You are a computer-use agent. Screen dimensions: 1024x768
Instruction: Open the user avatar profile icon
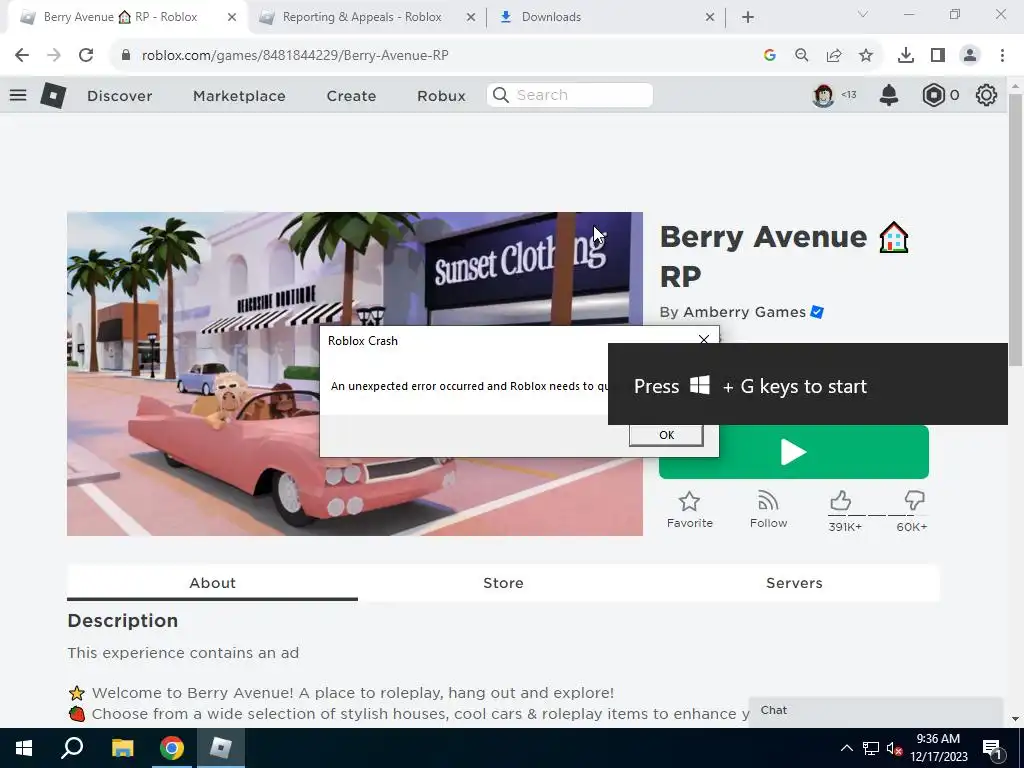click(824, 95)
